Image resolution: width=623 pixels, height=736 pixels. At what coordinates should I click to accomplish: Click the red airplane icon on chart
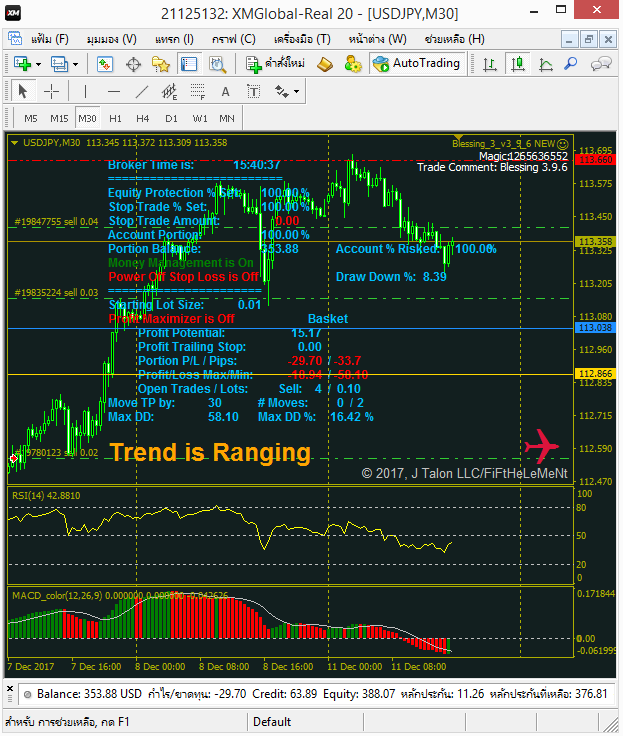click(x=542, y=446)
